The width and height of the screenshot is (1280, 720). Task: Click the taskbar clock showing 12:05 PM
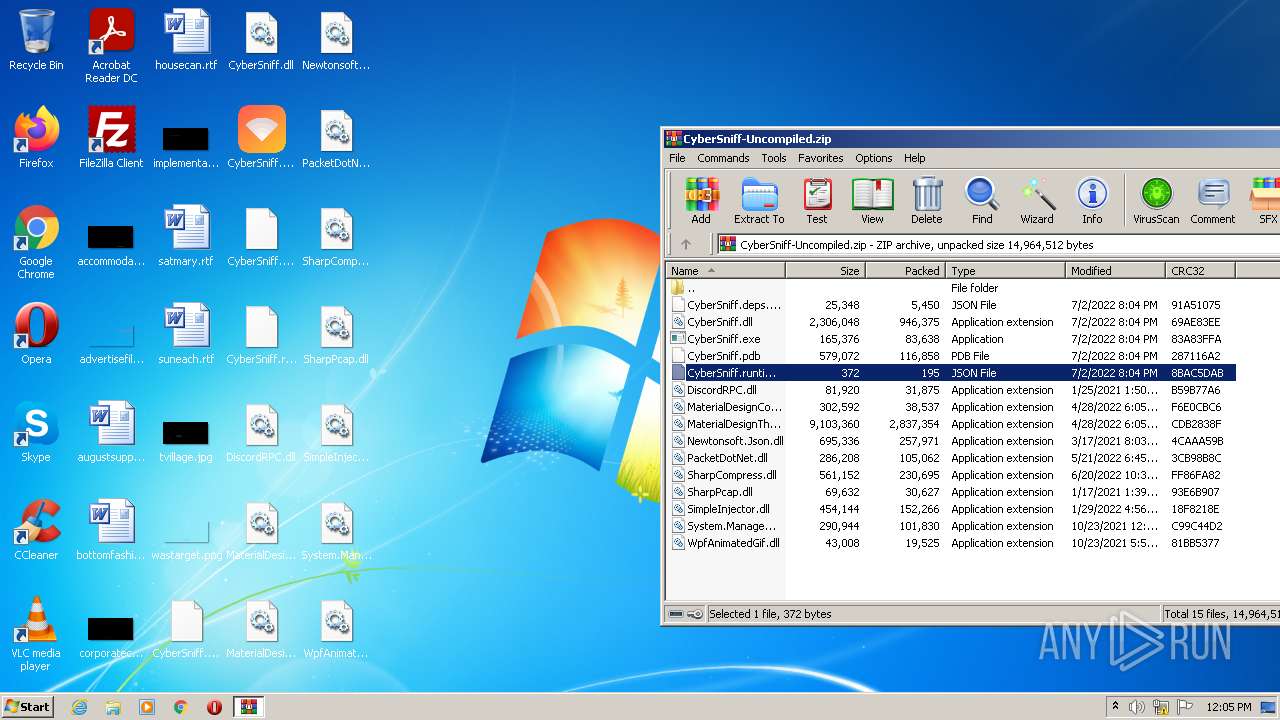[1228, 707]
